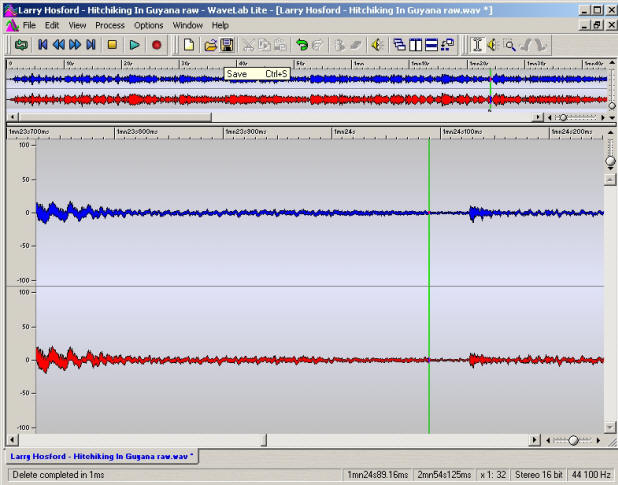Click the Copy toolbar icon

[264, 45]
